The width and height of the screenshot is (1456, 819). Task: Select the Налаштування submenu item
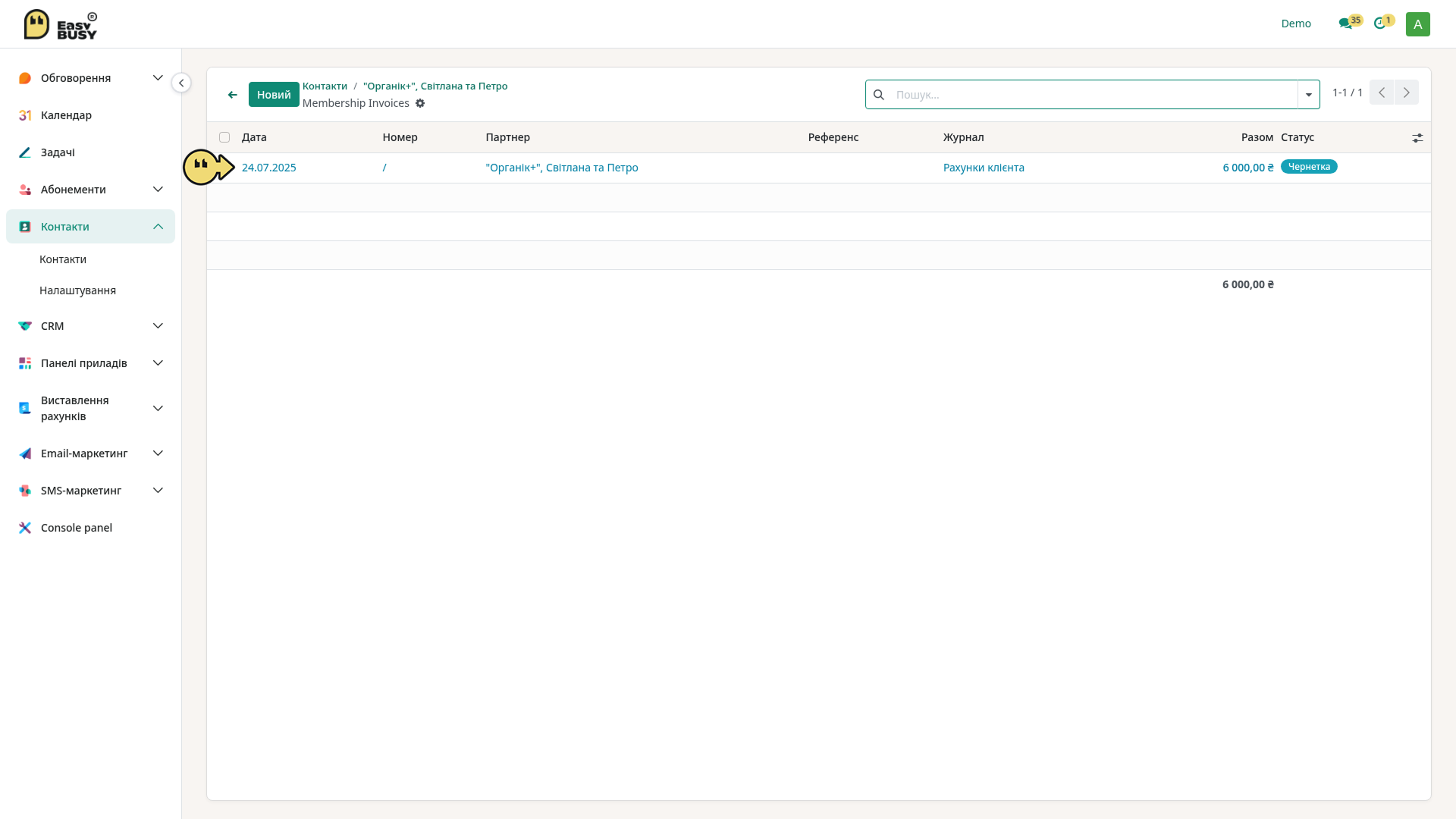pyautogui.click(x=77, y=290)
